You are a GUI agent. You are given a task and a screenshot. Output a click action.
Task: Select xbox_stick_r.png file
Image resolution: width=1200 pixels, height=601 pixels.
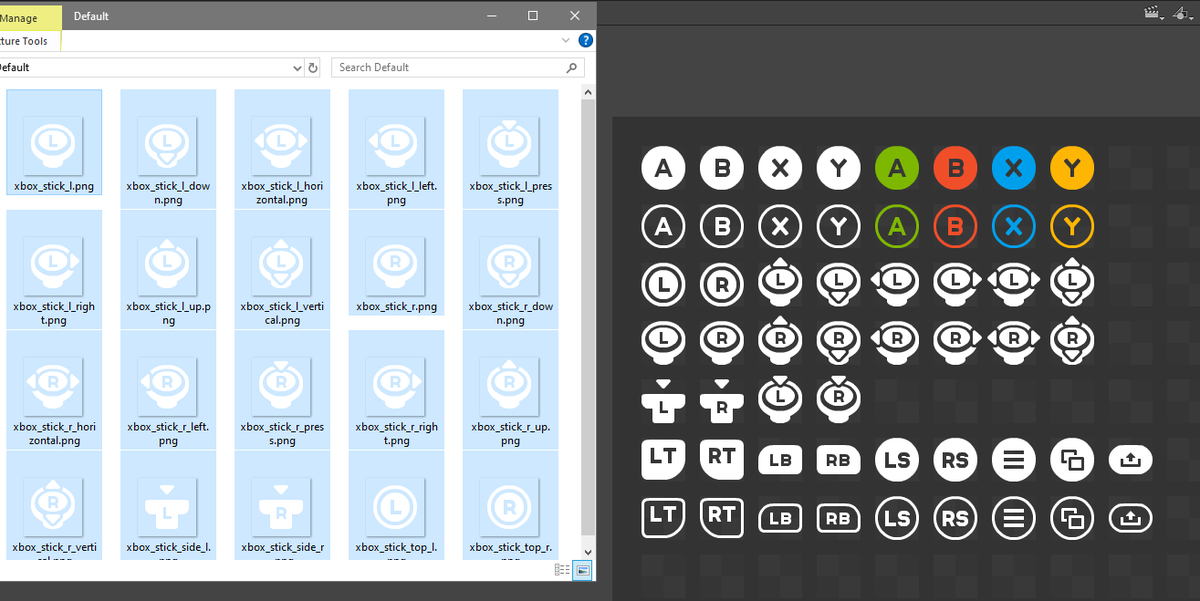coord(396,262)
